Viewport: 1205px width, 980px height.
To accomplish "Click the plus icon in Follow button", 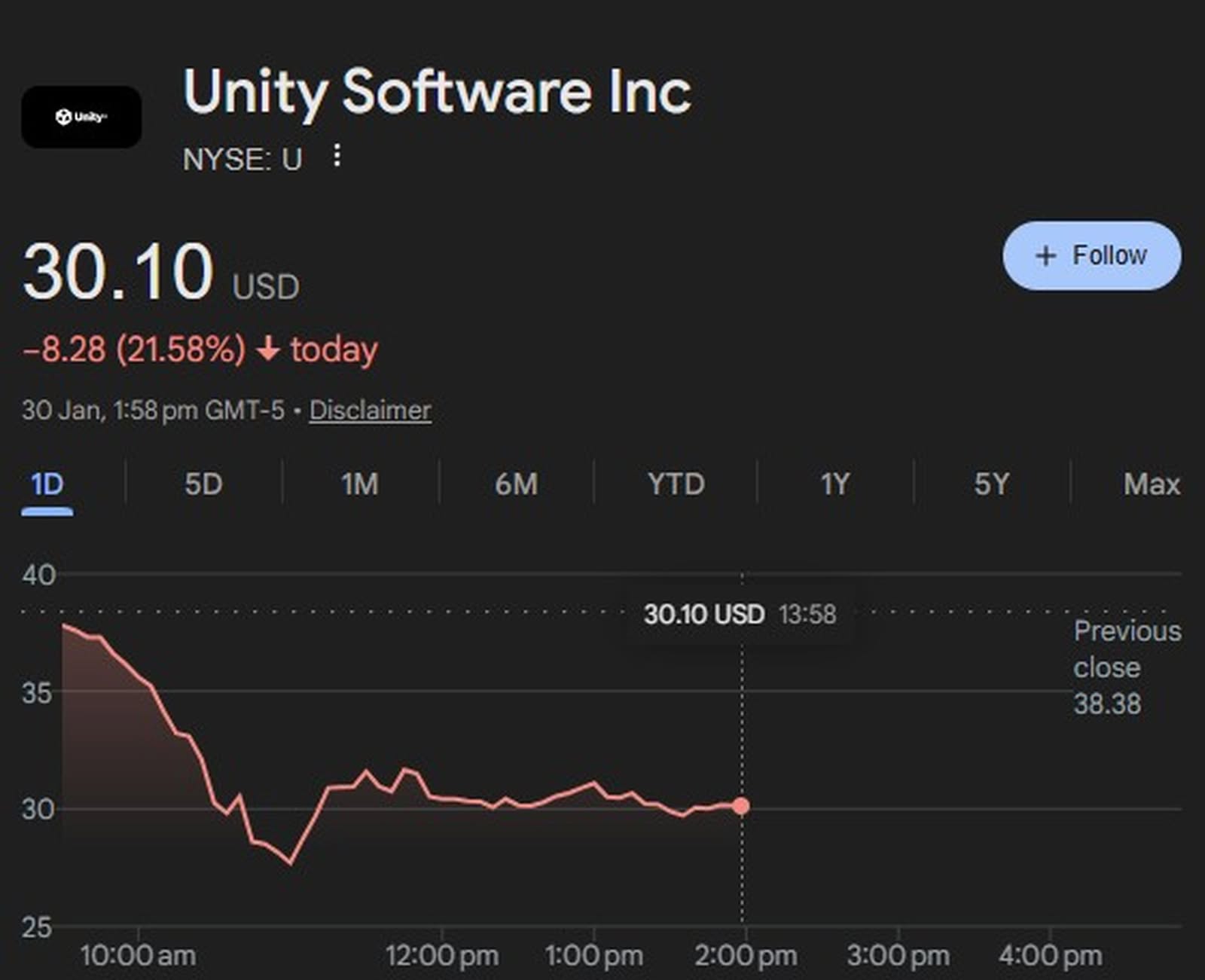I will point(1045,256).
